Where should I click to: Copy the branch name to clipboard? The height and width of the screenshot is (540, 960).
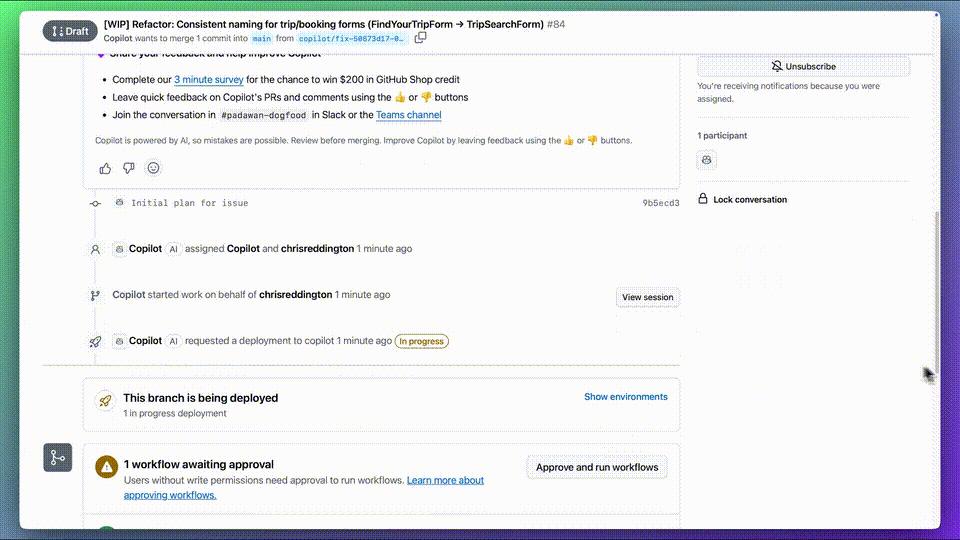tap(421, 38)
